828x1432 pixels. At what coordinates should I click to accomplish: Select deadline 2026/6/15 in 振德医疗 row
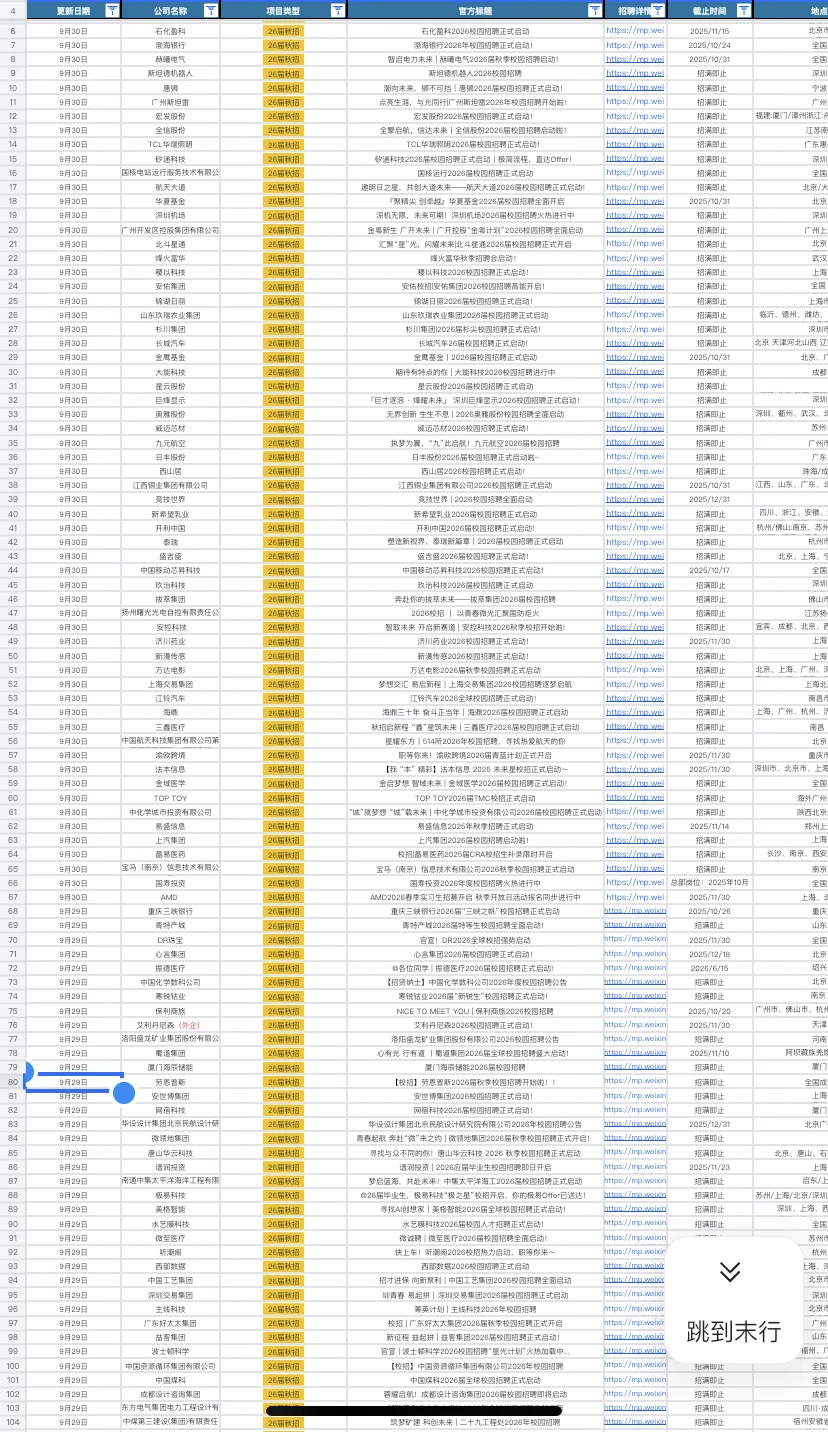click(x=710, y=968)
